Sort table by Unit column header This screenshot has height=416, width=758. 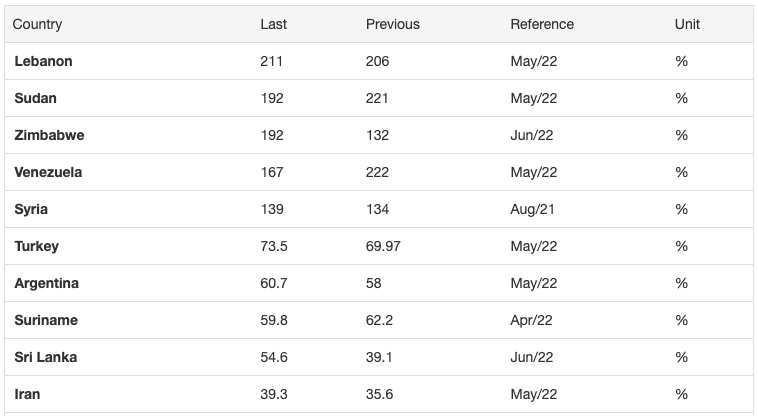[687, 24]
